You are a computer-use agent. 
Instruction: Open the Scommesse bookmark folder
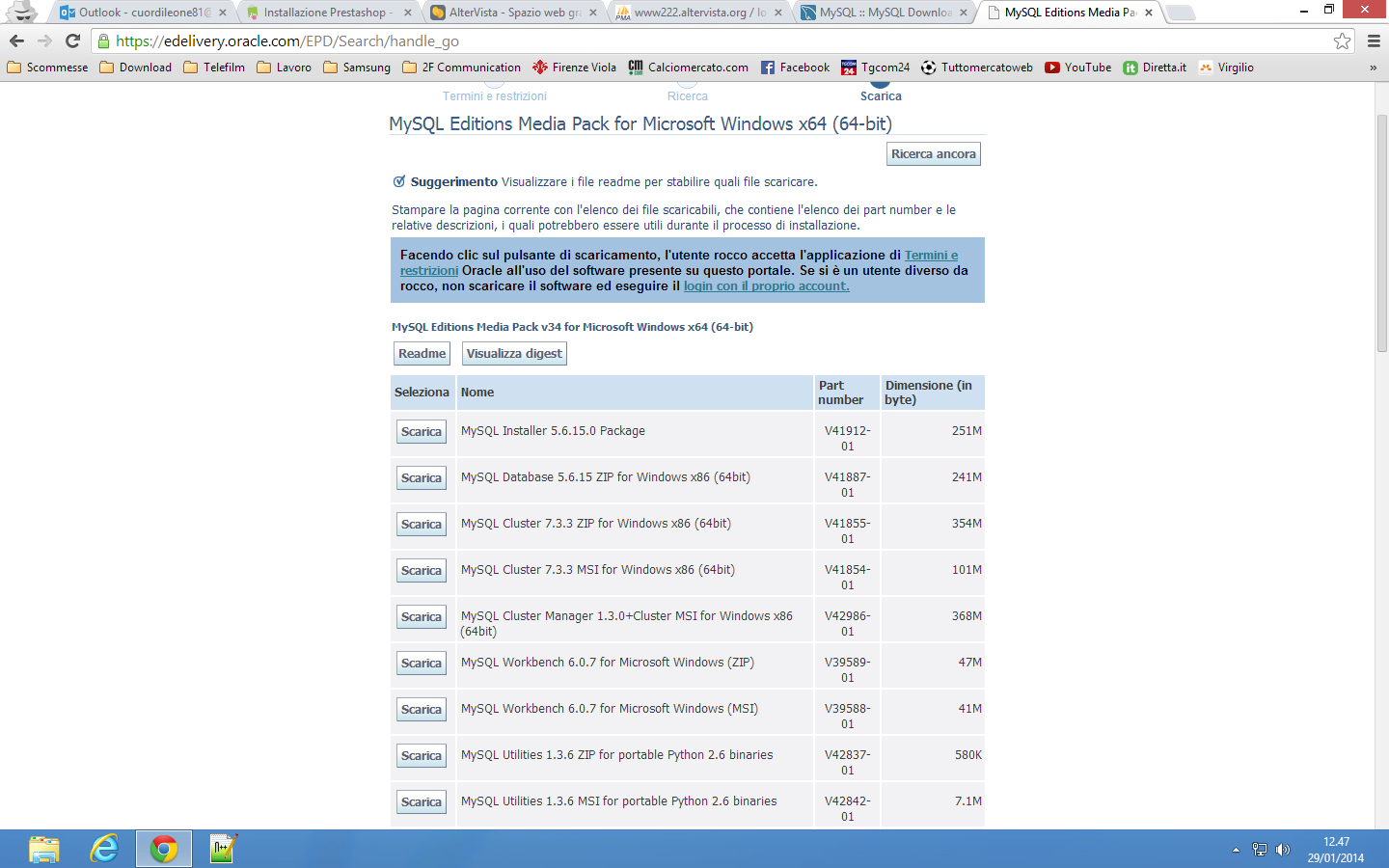click(47, 68)
